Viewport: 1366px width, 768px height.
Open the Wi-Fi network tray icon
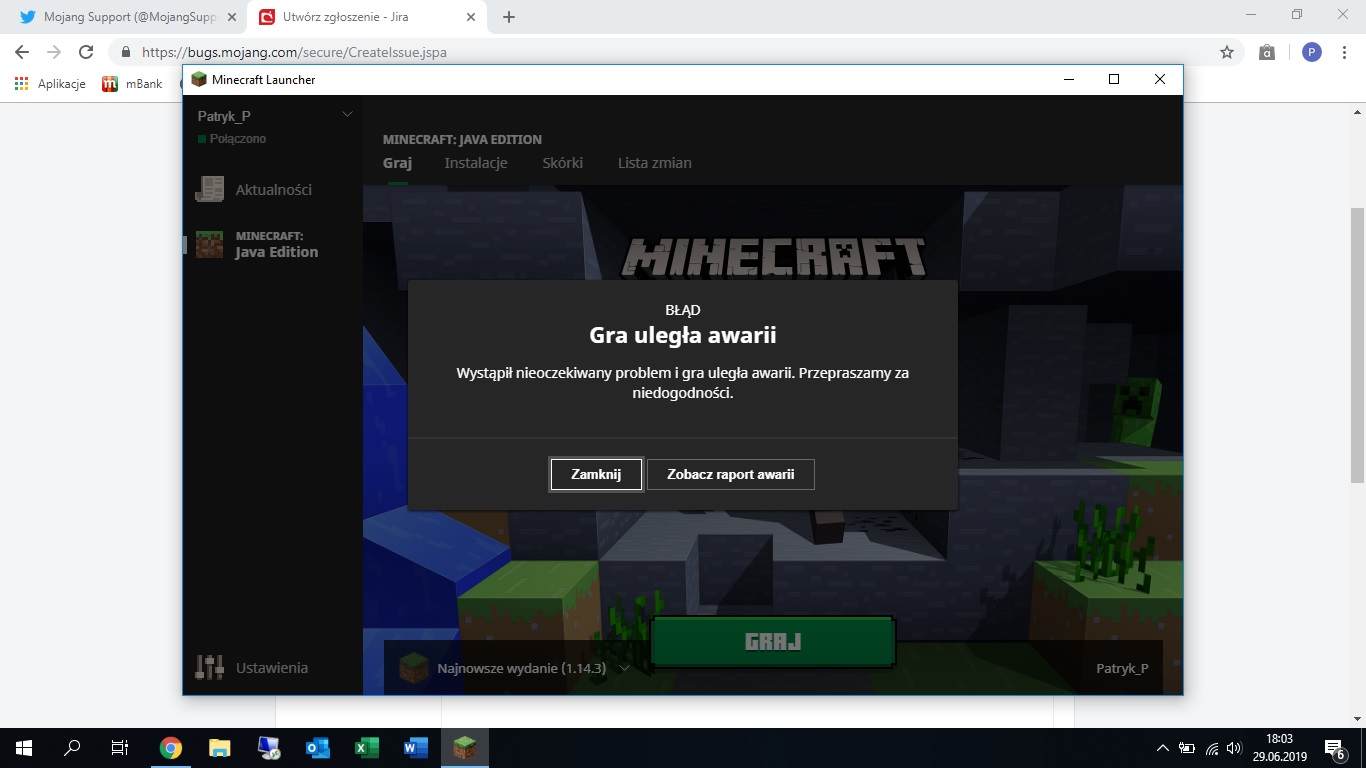[x=1212, y=748]
